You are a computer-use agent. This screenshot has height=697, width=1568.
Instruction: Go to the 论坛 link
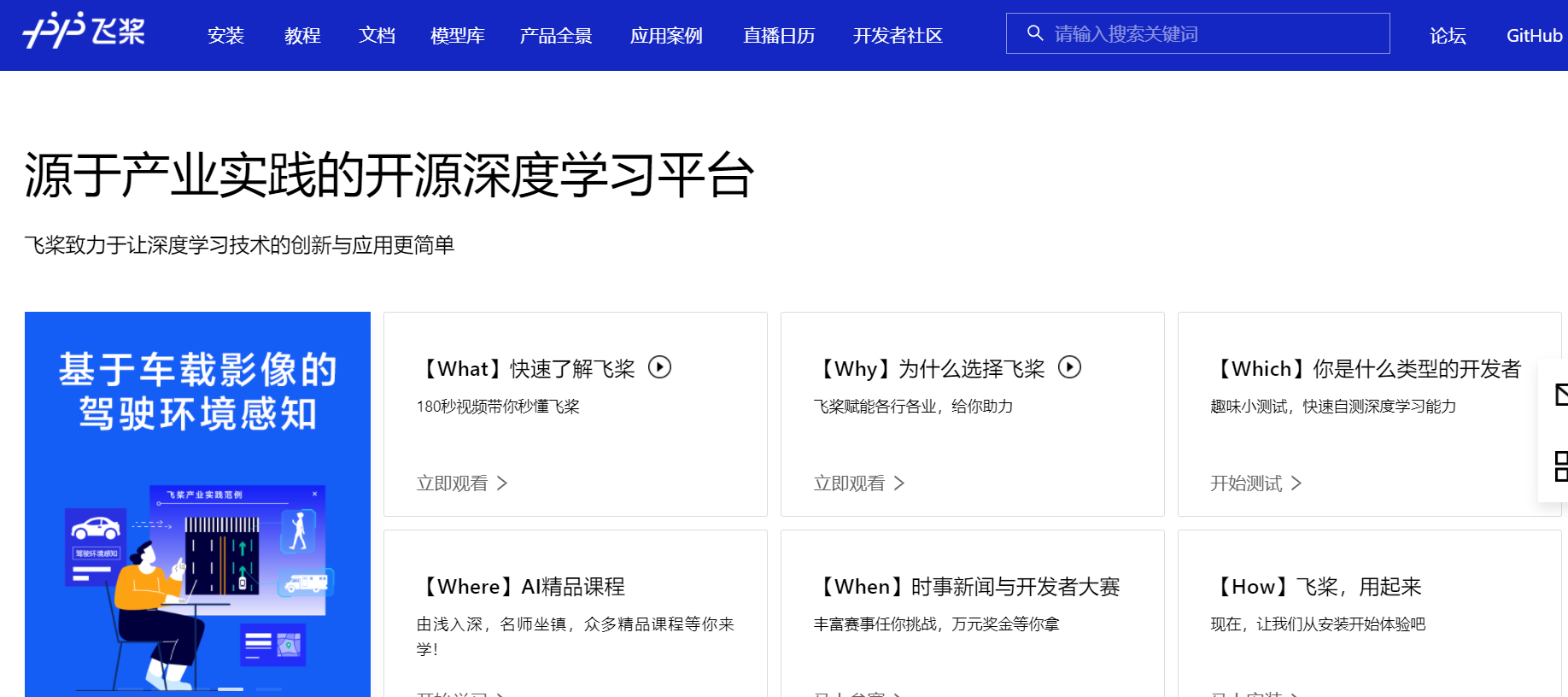[x=1448, y=36]
